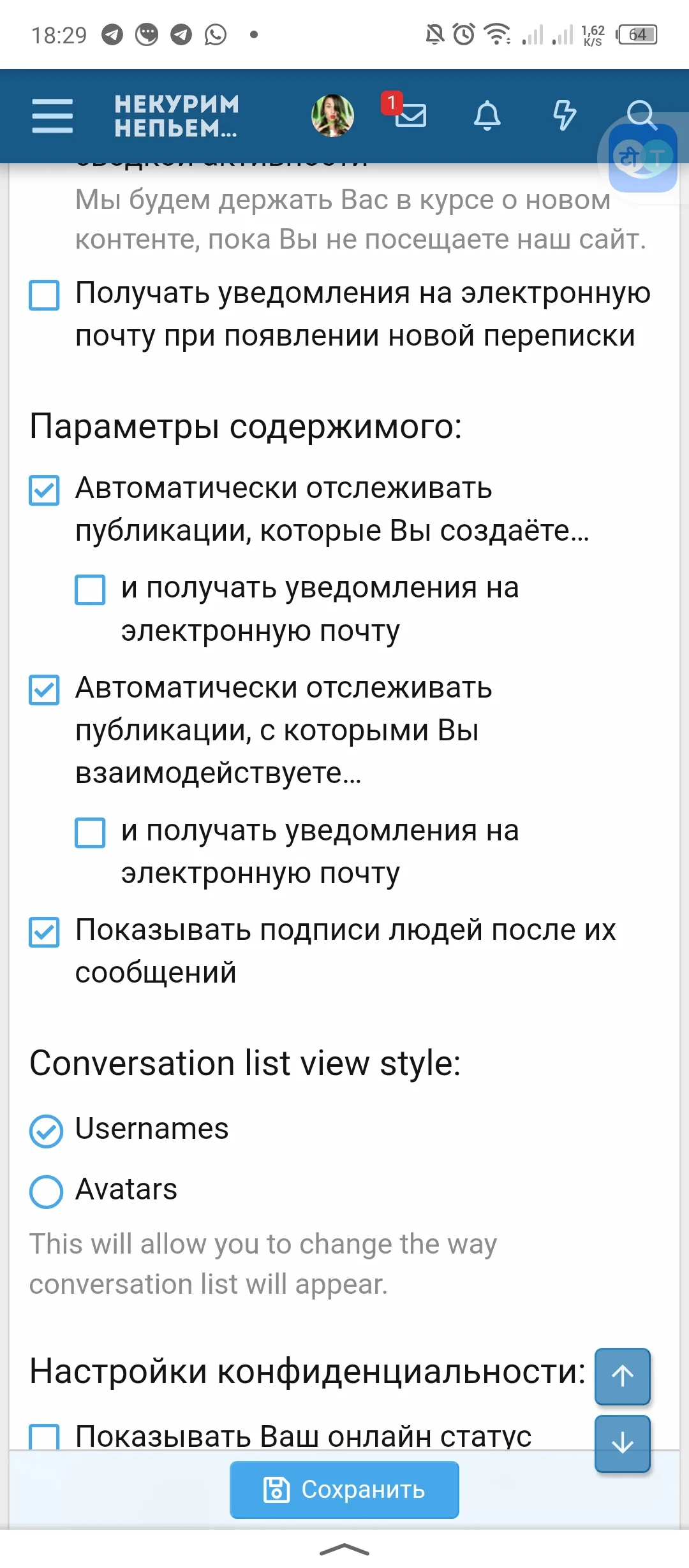Enable email notifications for new conversations

coord(45,295)
